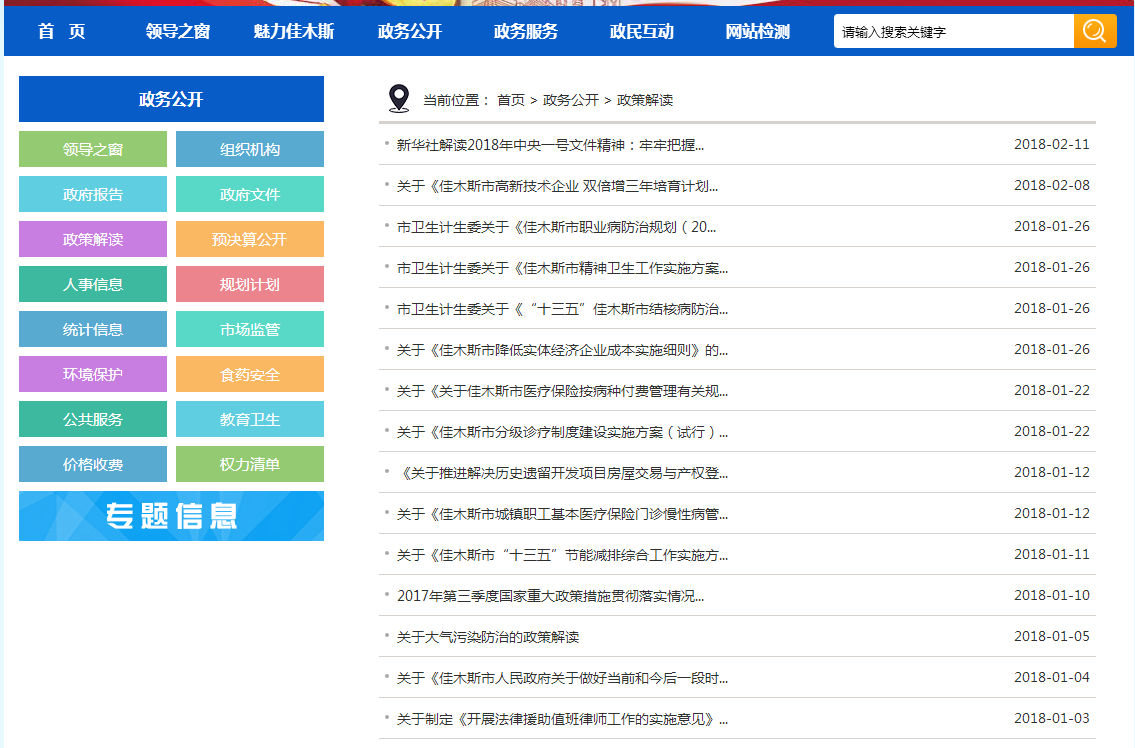
Task: Click the 专题信息 banner image
Action: (171, 516)
